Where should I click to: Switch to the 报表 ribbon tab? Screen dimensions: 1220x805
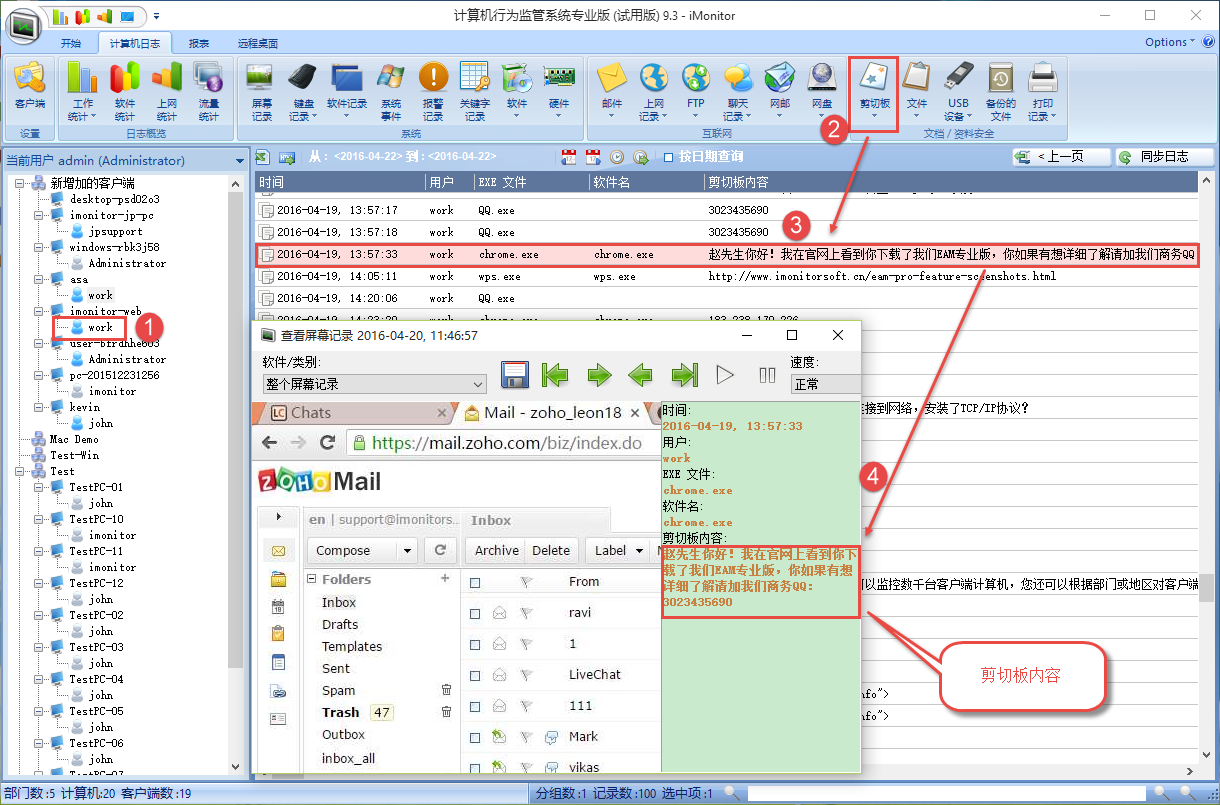coord(199,43)
